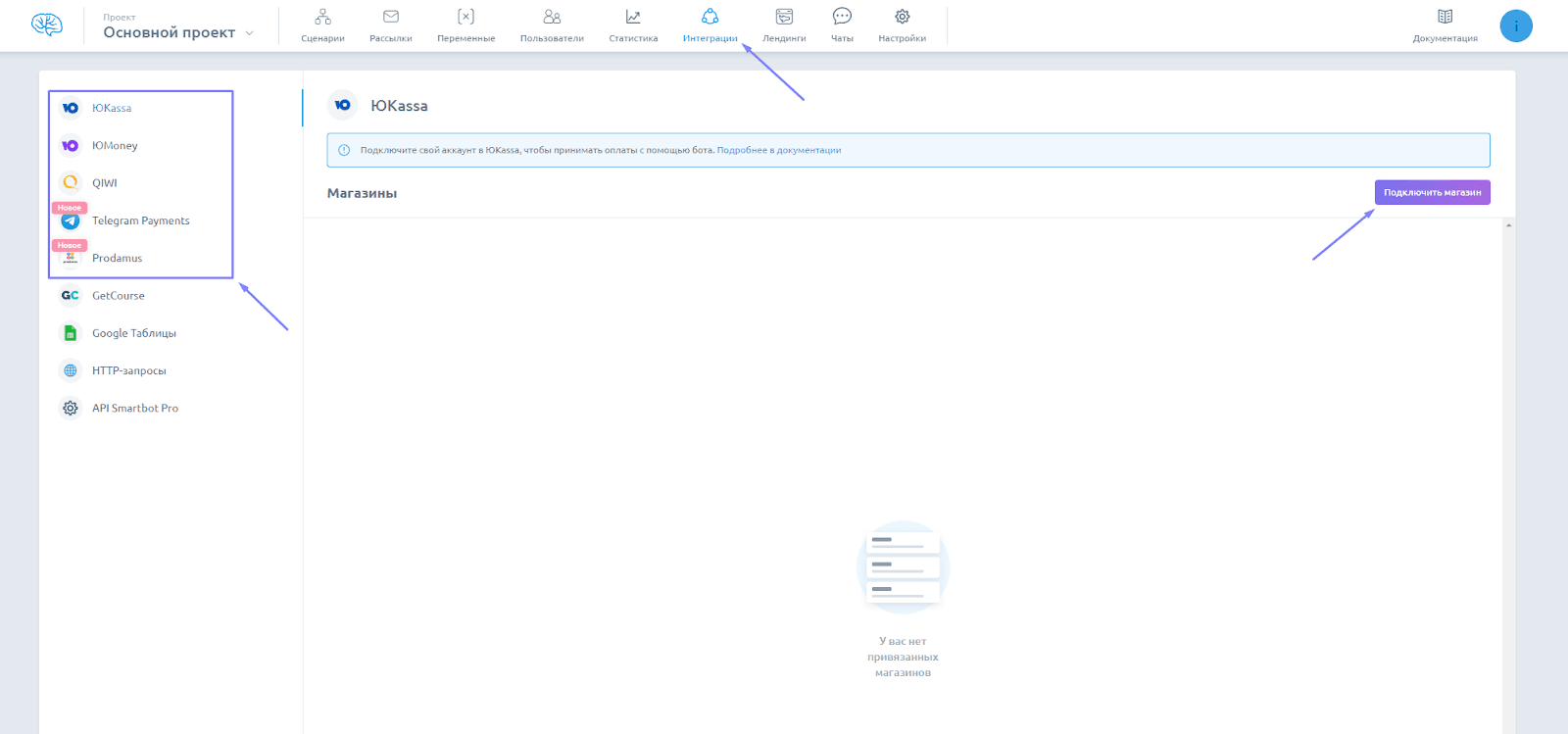Select Prodamus integration label
Screen dimensions: 1568x734
(x=118, y=258)
